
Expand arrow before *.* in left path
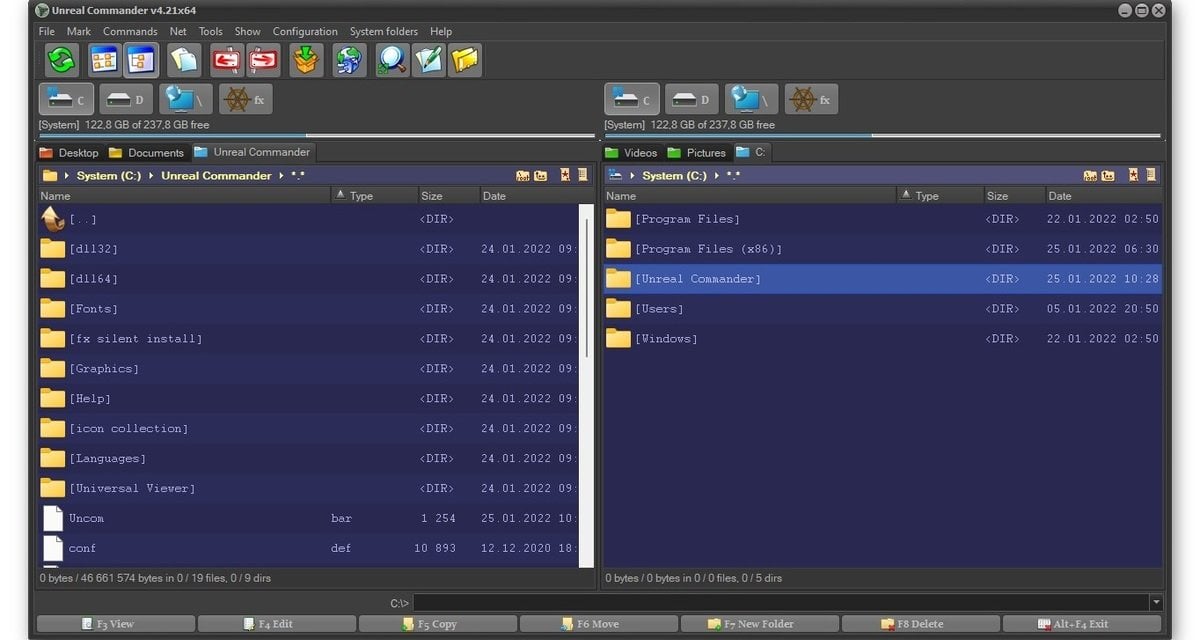[x=282, y=176]
